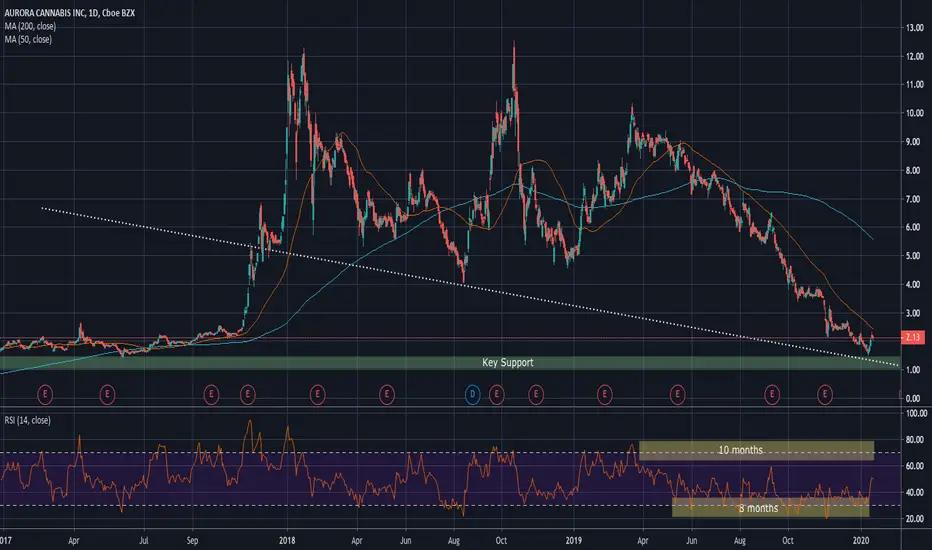Select the E earnings marker between Apr and Jun 2018
Screen dimensions: 932x550
click(x=387, y=394)
